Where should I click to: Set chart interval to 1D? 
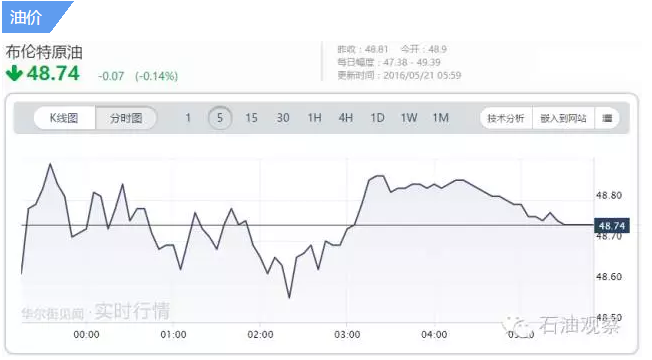[377, 118]
